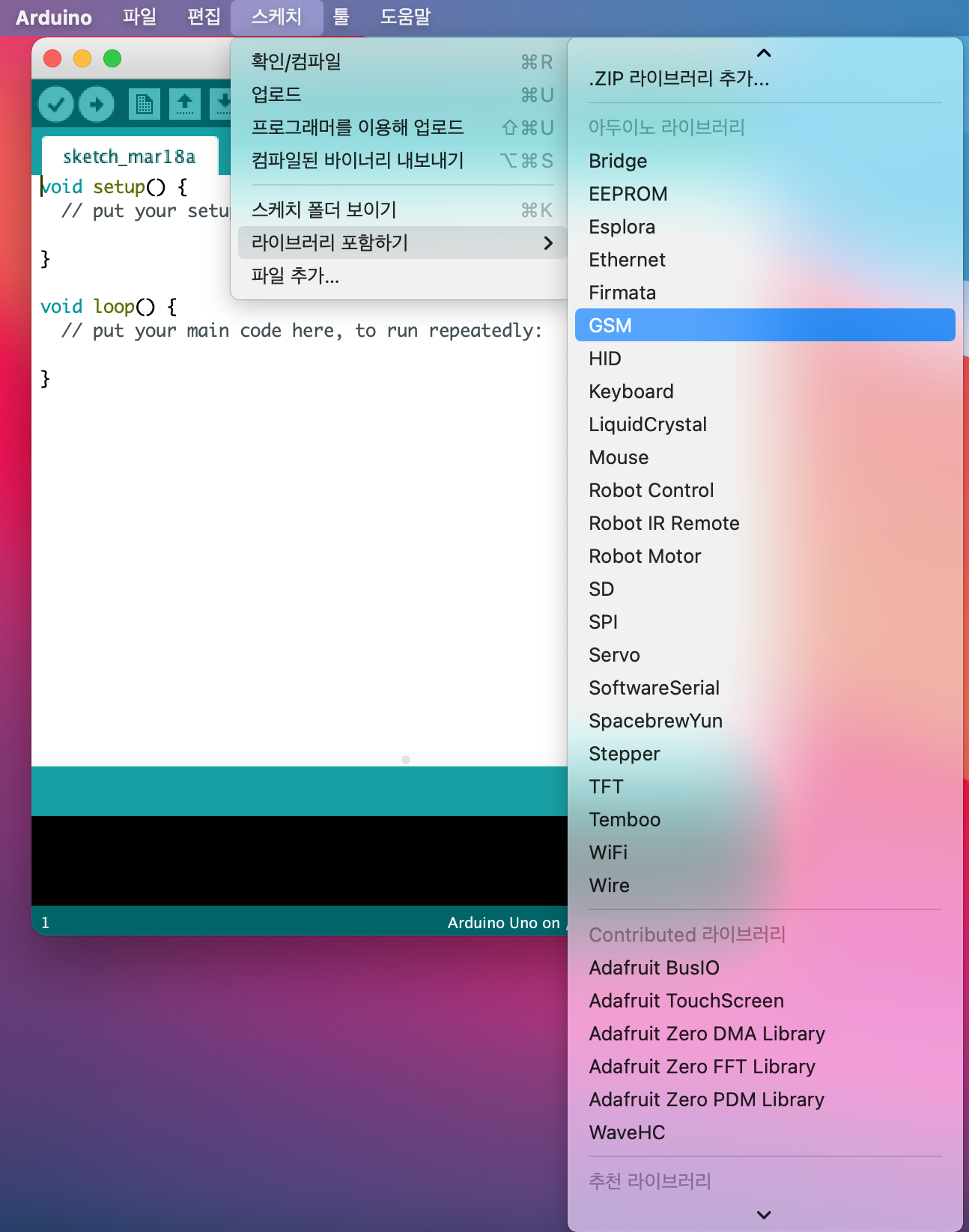This screenshot has width=969, height=1232.
Task: Click the yellow minimize window button
Action: [82, 58]
